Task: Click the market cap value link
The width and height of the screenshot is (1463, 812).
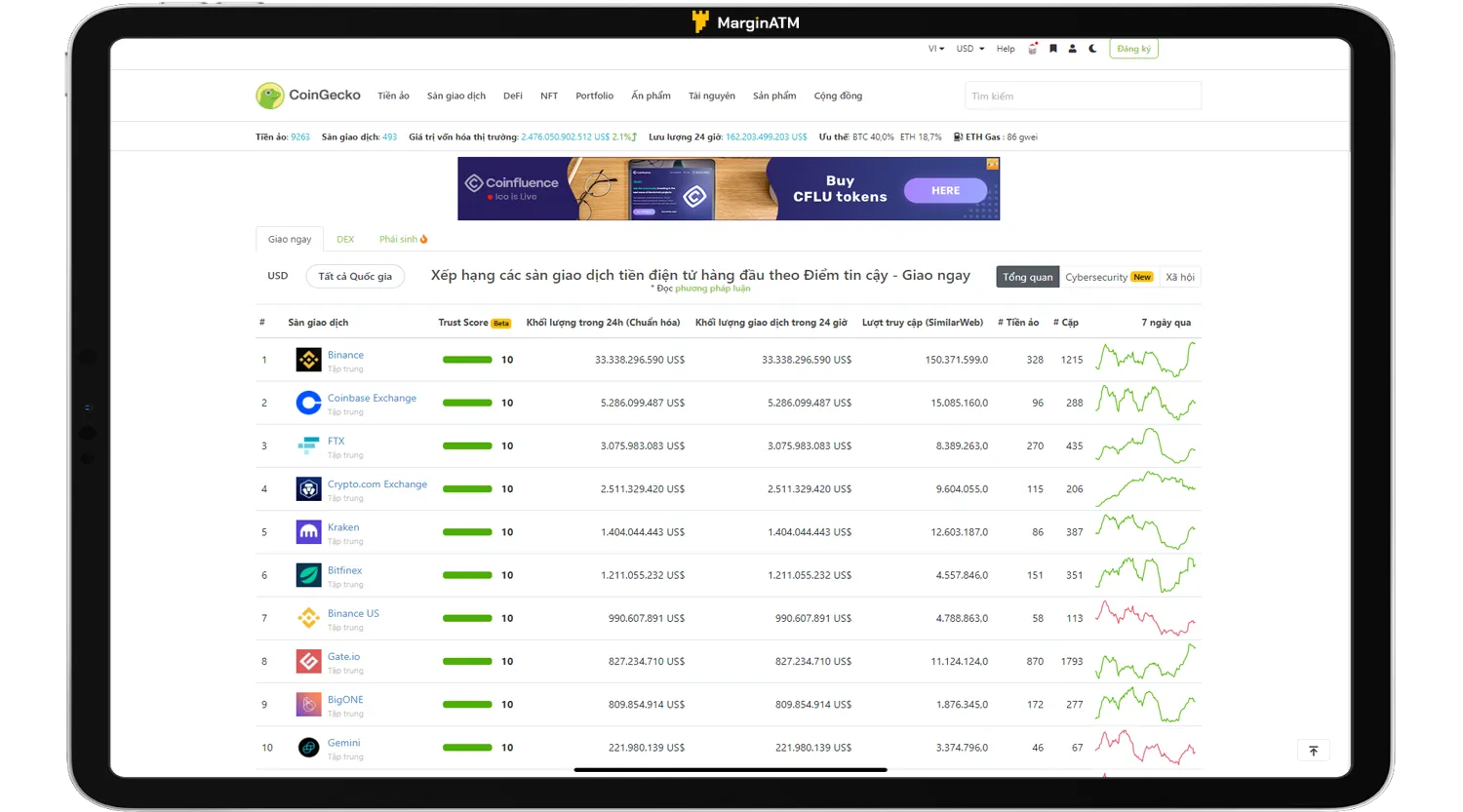Action: pos(565,136)
